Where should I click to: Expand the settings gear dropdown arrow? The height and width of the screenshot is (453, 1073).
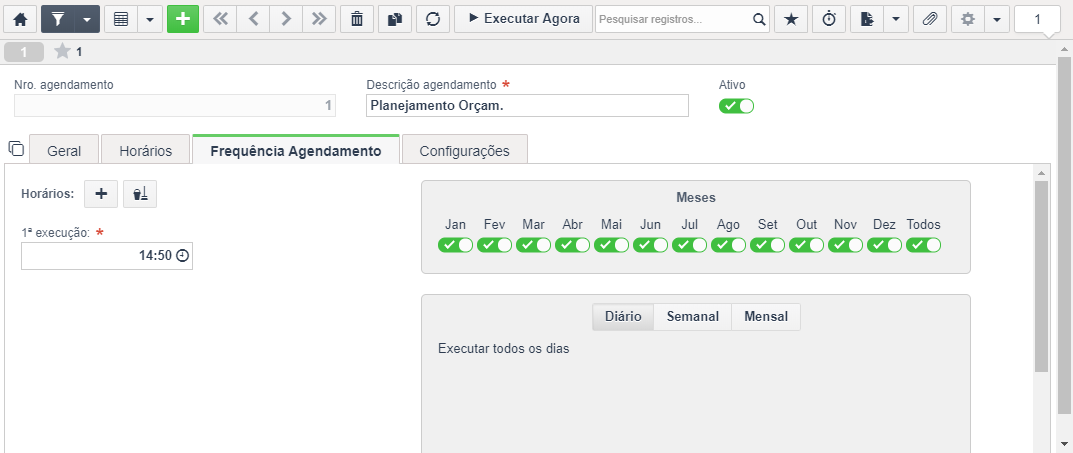[996, 19]
